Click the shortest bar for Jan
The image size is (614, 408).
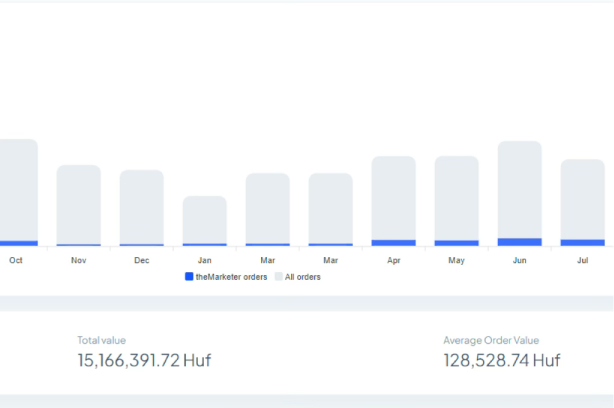pyautogui.click(x=204, y=219)
